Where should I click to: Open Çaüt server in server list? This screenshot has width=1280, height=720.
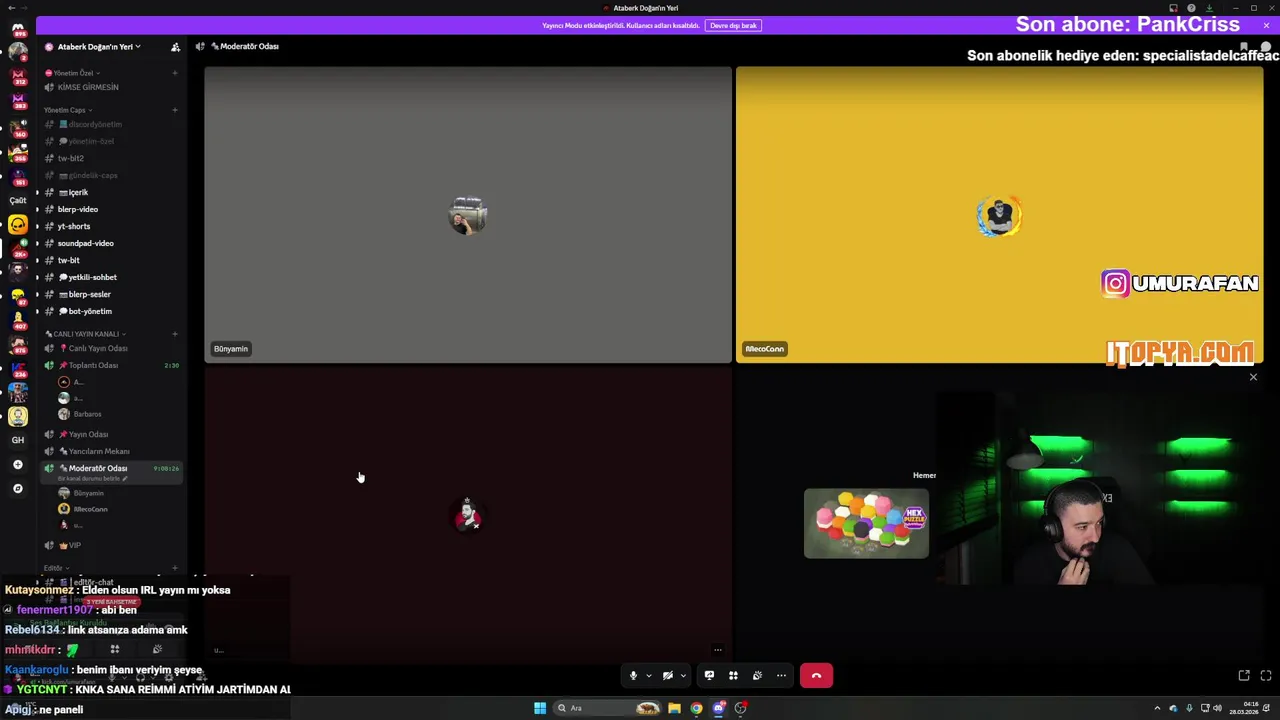(x=18, y=200)
